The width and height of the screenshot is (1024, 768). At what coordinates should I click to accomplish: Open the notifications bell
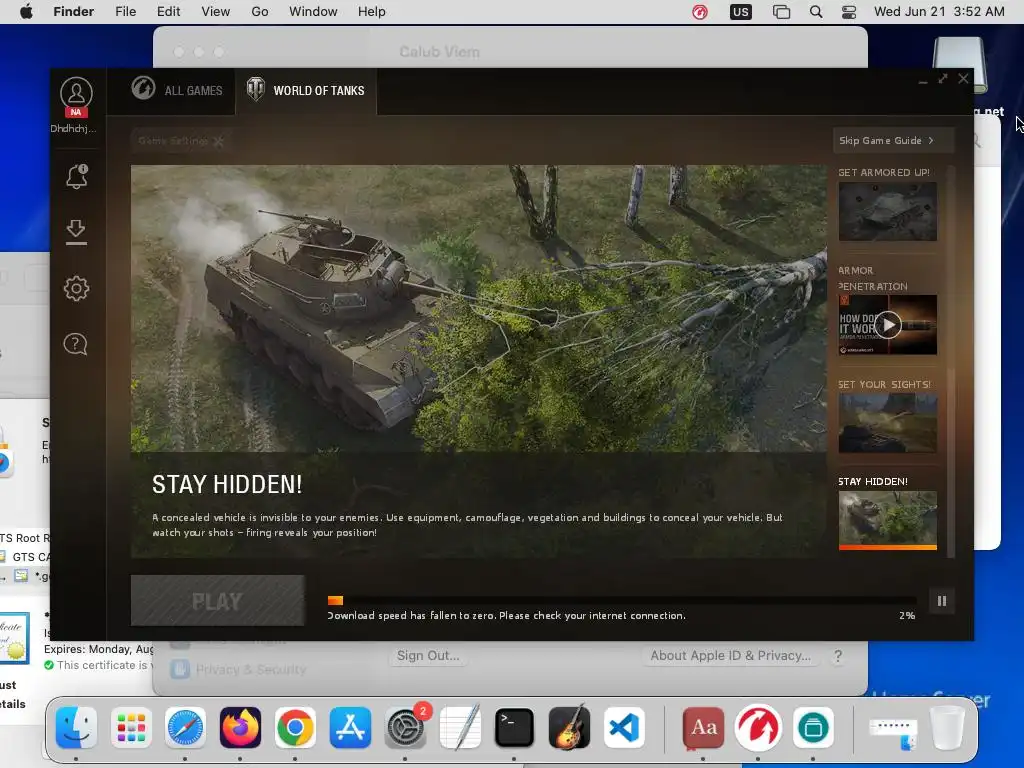[x=76, y=176]
